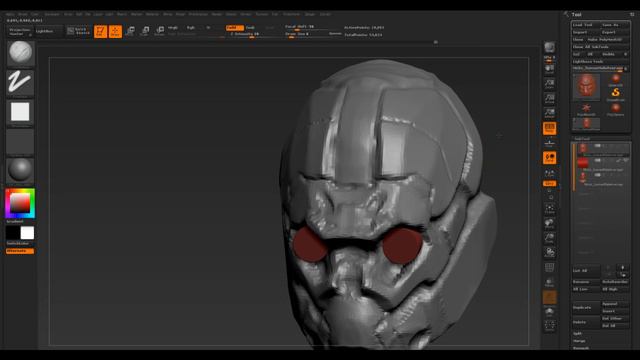Image resolution: width=640 pixels, height=360 pixels.
Task: Click Save As in Tool palette
Action: click(615, 25)
